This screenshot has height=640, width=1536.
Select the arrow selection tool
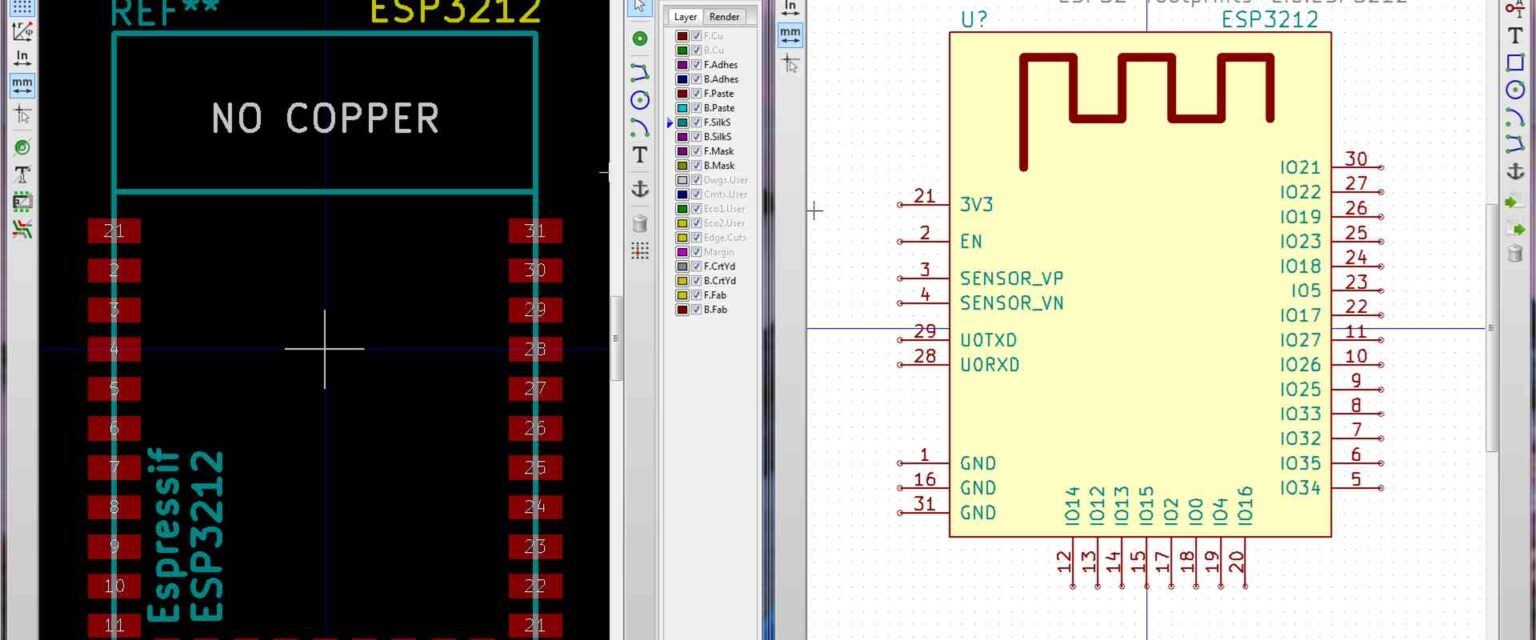pos(638,5)
